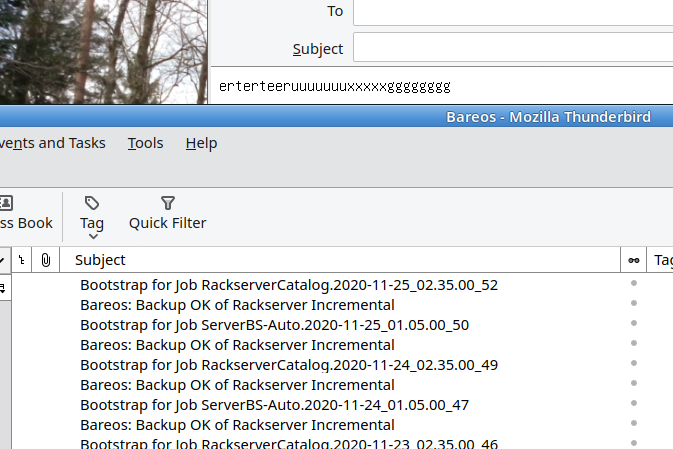Toggle read dot for ServerBS-Auto 2020-11-25_01.05.00_50

[634, 323]
